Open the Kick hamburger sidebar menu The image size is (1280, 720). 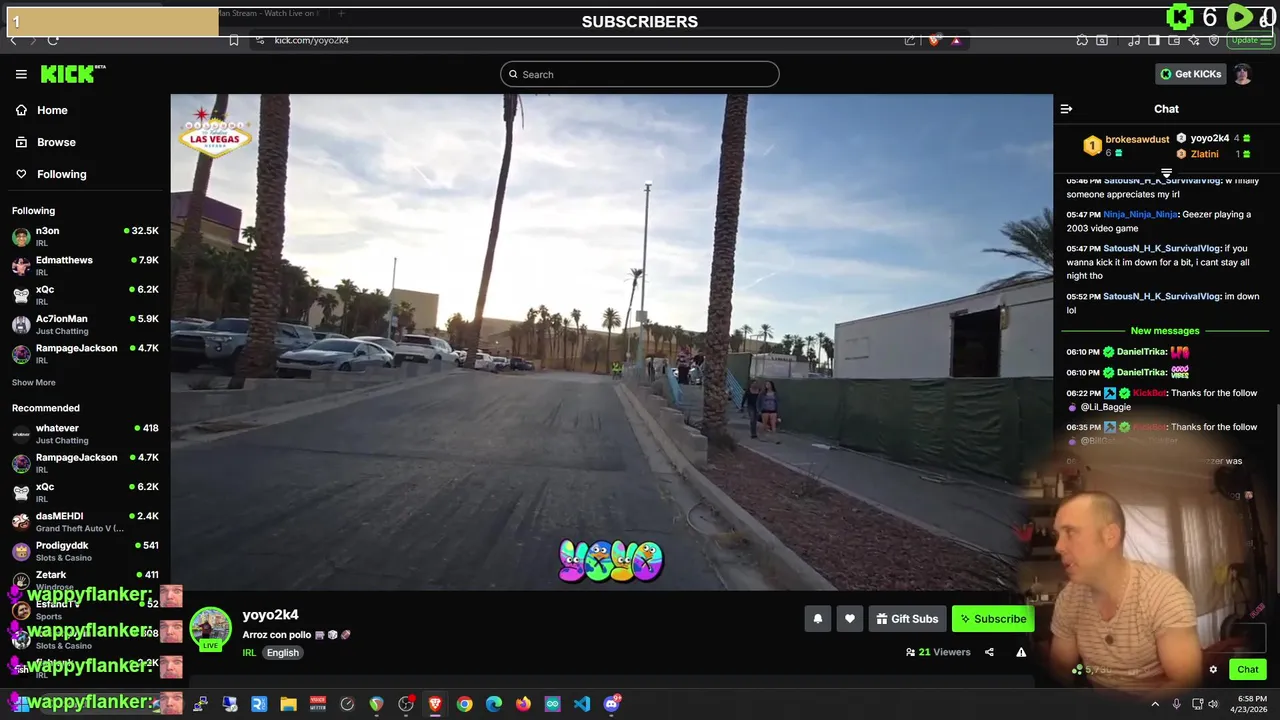21,74
